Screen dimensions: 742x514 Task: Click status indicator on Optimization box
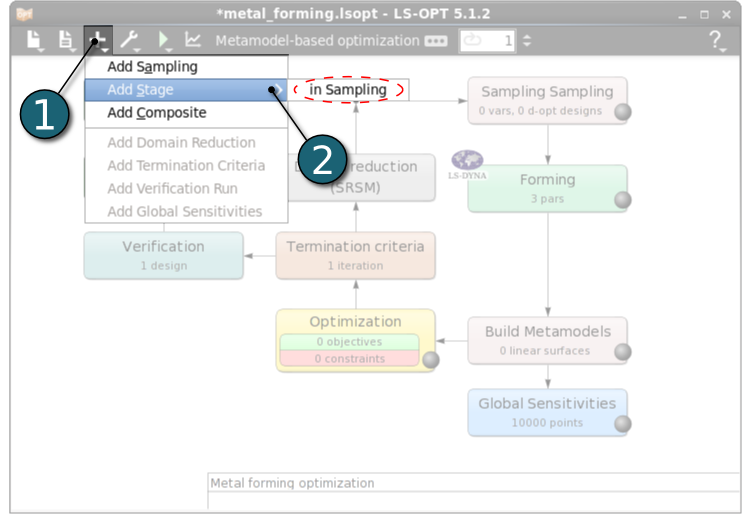[x=431, y=360]
